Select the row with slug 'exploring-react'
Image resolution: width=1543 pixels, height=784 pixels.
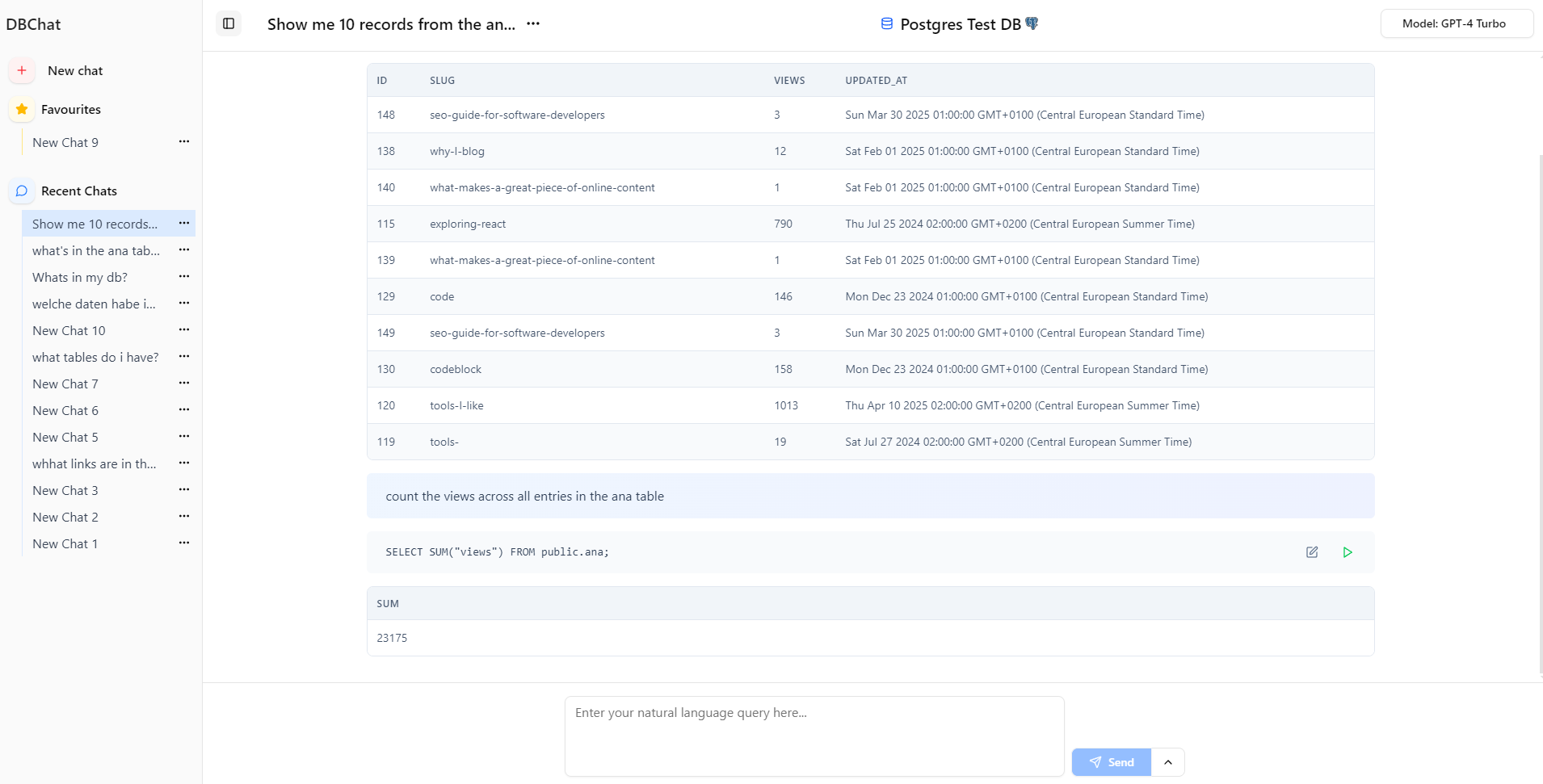click(x=808, y=224)
